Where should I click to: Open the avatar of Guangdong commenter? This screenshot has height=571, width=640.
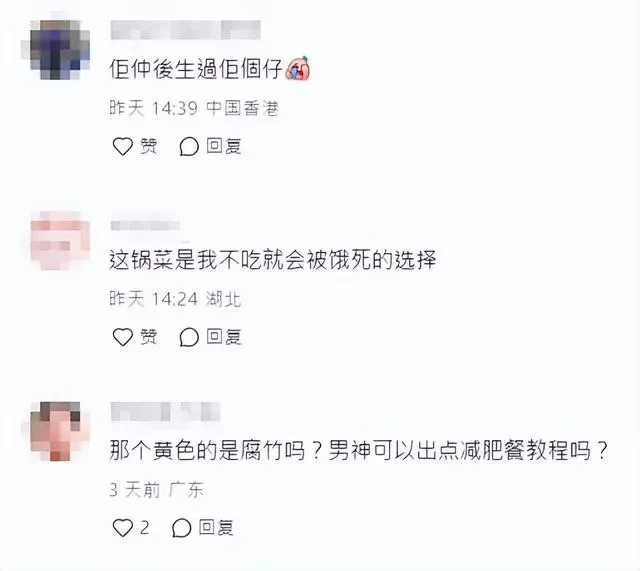[x=60, y=431]
